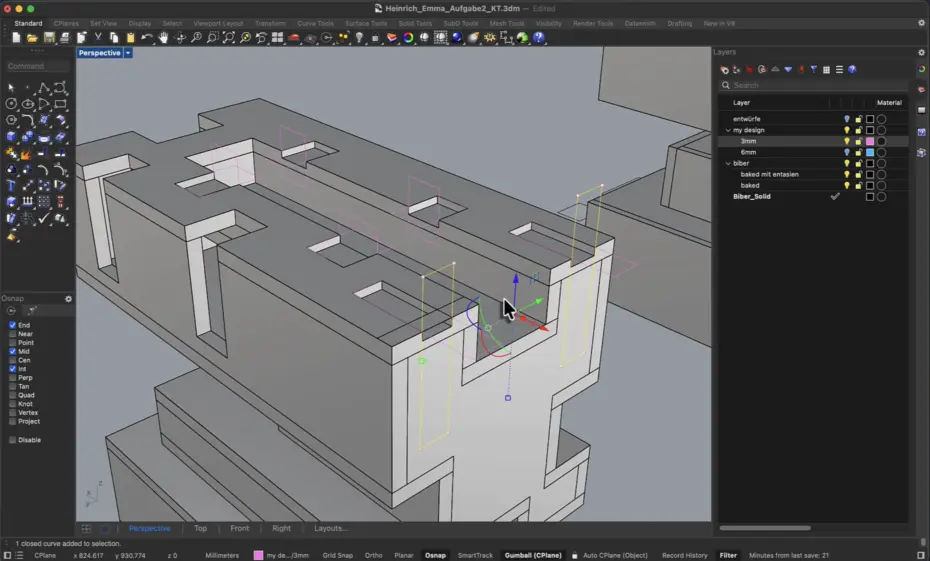Open the Solid Tools toolbar tab
This screenshot has height=561, width=930.
(415, 23)
